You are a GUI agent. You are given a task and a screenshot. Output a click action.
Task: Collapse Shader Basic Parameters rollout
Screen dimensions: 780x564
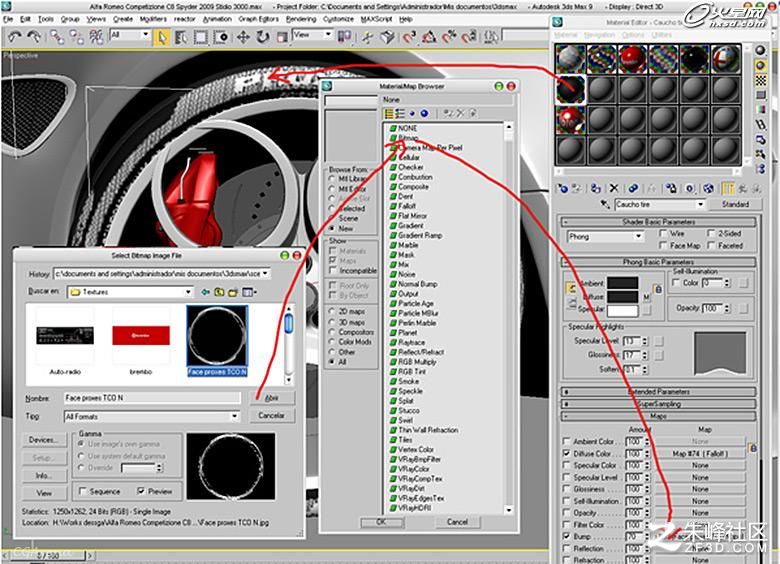coord(659,222)
